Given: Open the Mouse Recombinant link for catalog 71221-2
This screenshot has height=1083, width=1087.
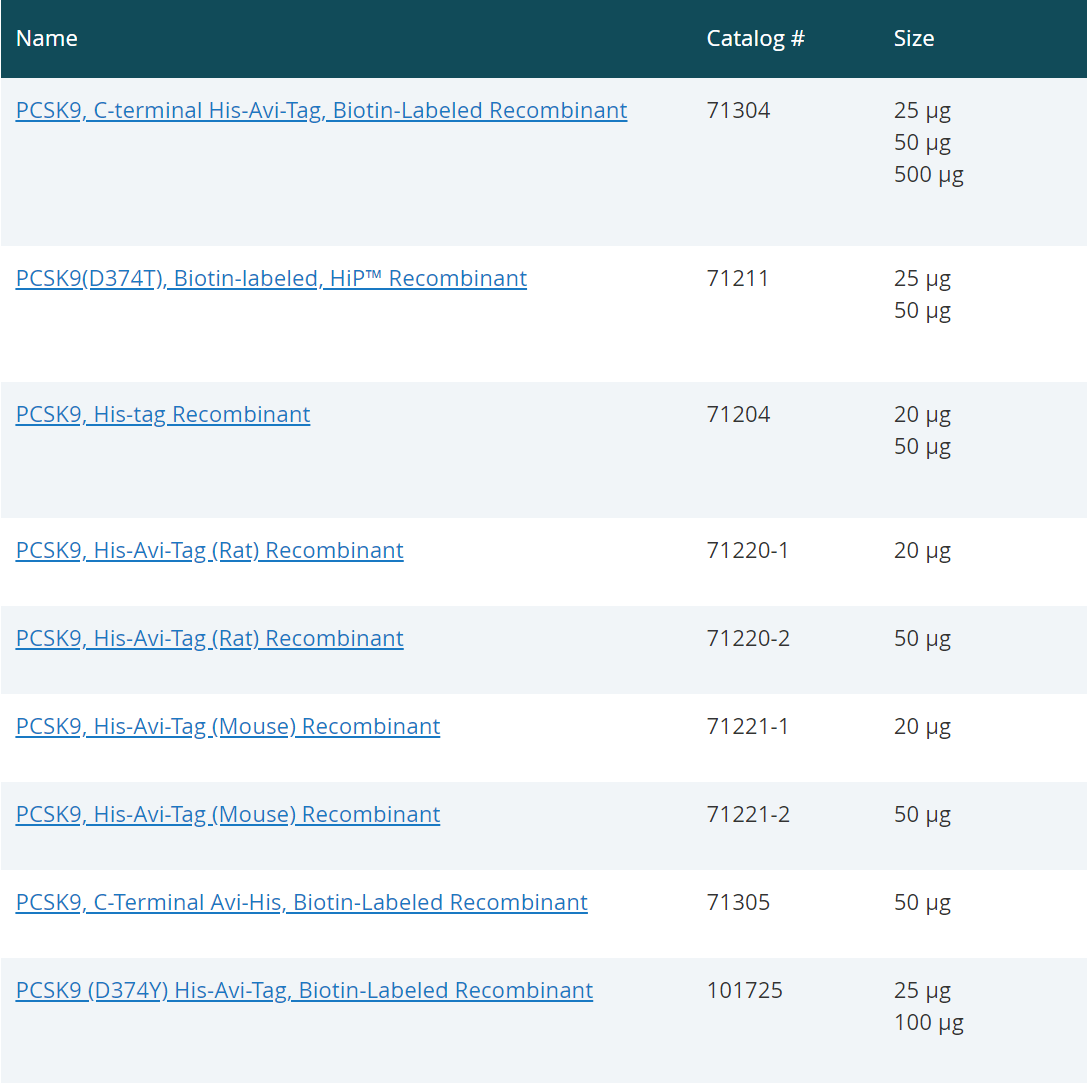Looking at the screenshot, I should [x=228, y=814].
